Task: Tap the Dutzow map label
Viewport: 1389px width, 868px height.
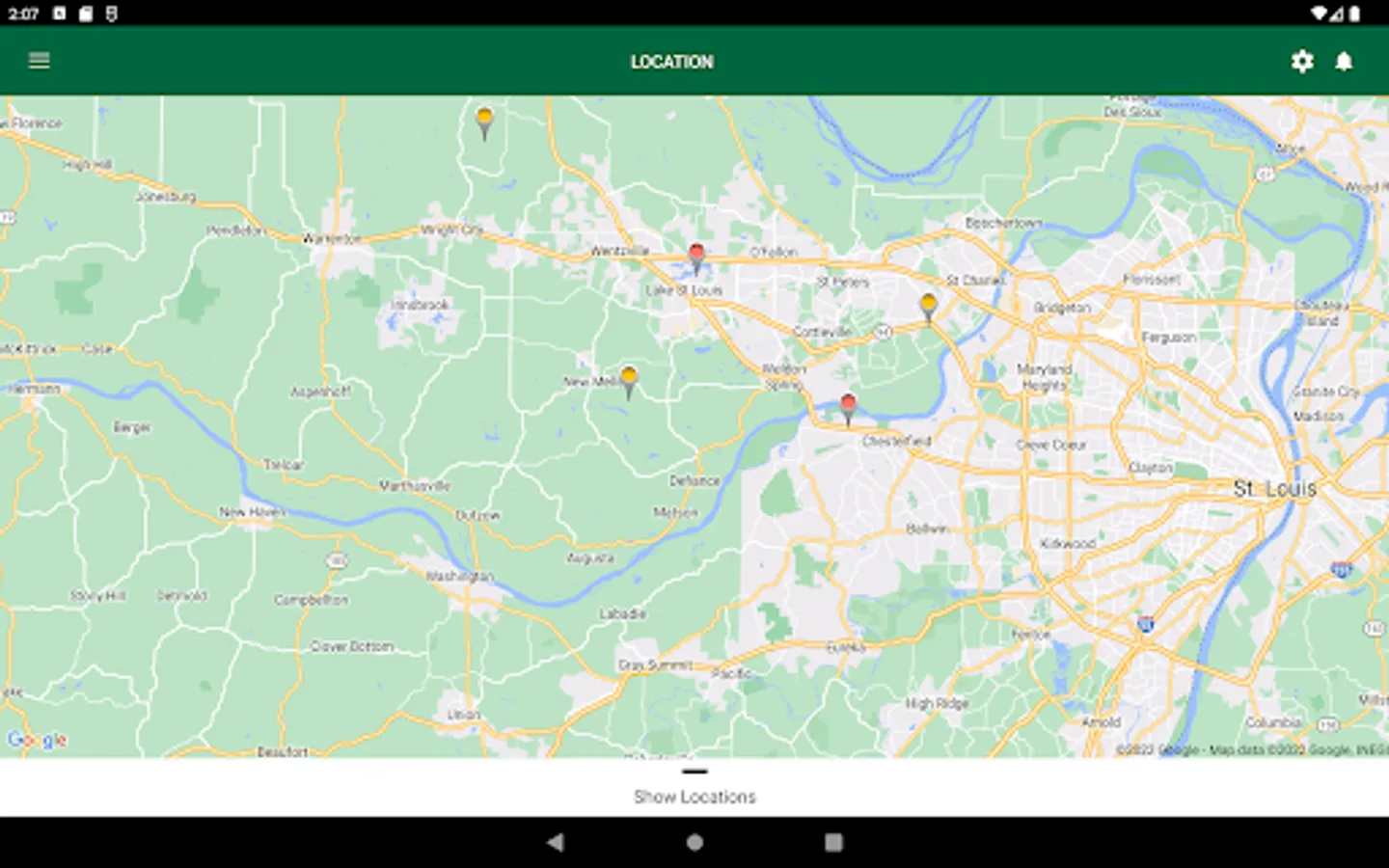Action: [477, 516]
